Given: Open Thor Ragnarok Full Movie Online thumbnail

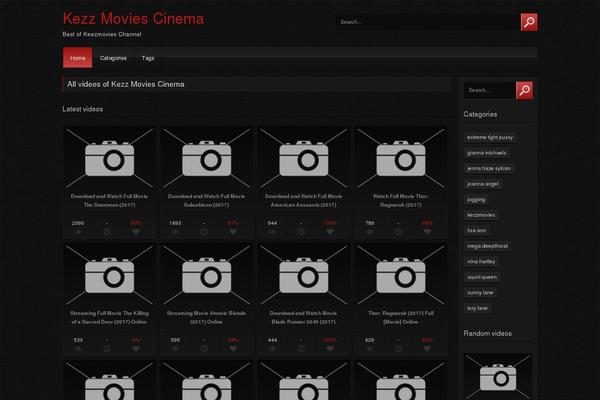Looking at the screenshot, I should 401,275.
